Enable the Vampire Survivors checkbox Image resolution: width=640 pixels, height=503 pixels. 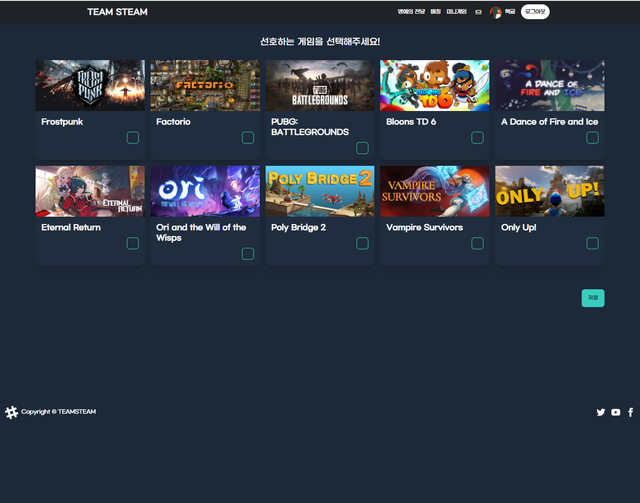point(478,243)
